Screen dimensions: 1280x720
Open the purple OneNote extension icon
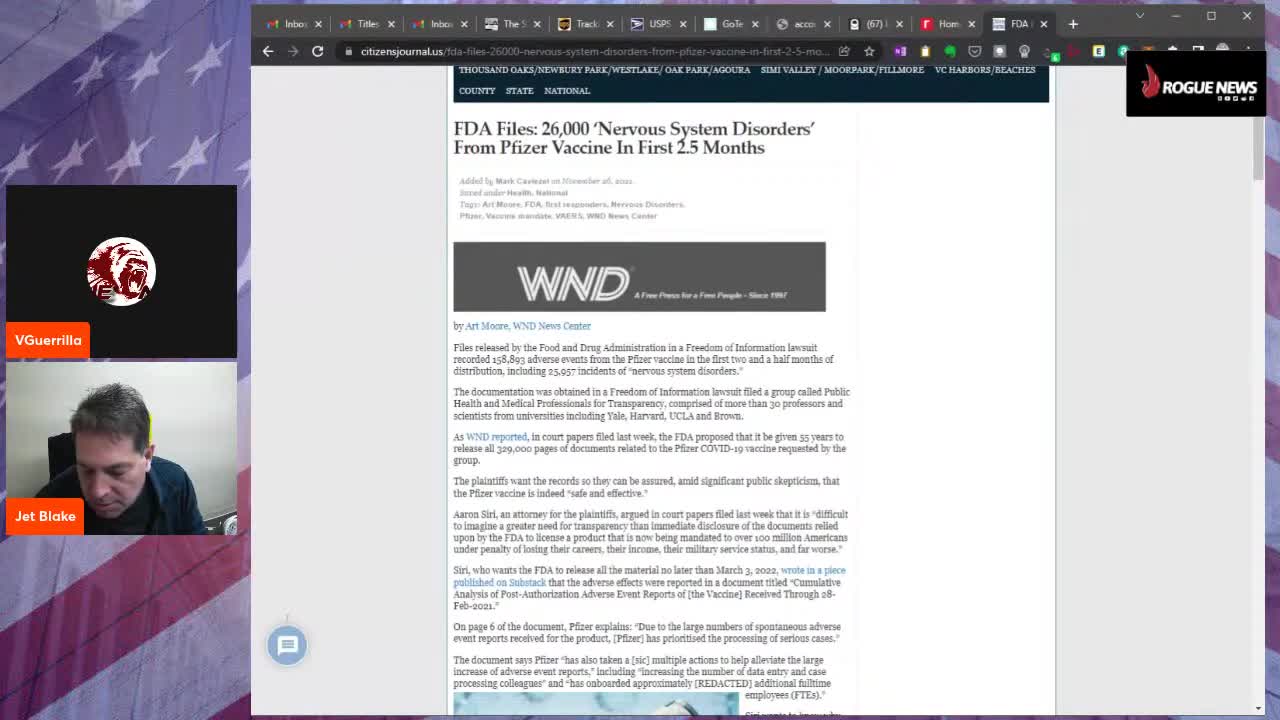(x=900, y=51)
